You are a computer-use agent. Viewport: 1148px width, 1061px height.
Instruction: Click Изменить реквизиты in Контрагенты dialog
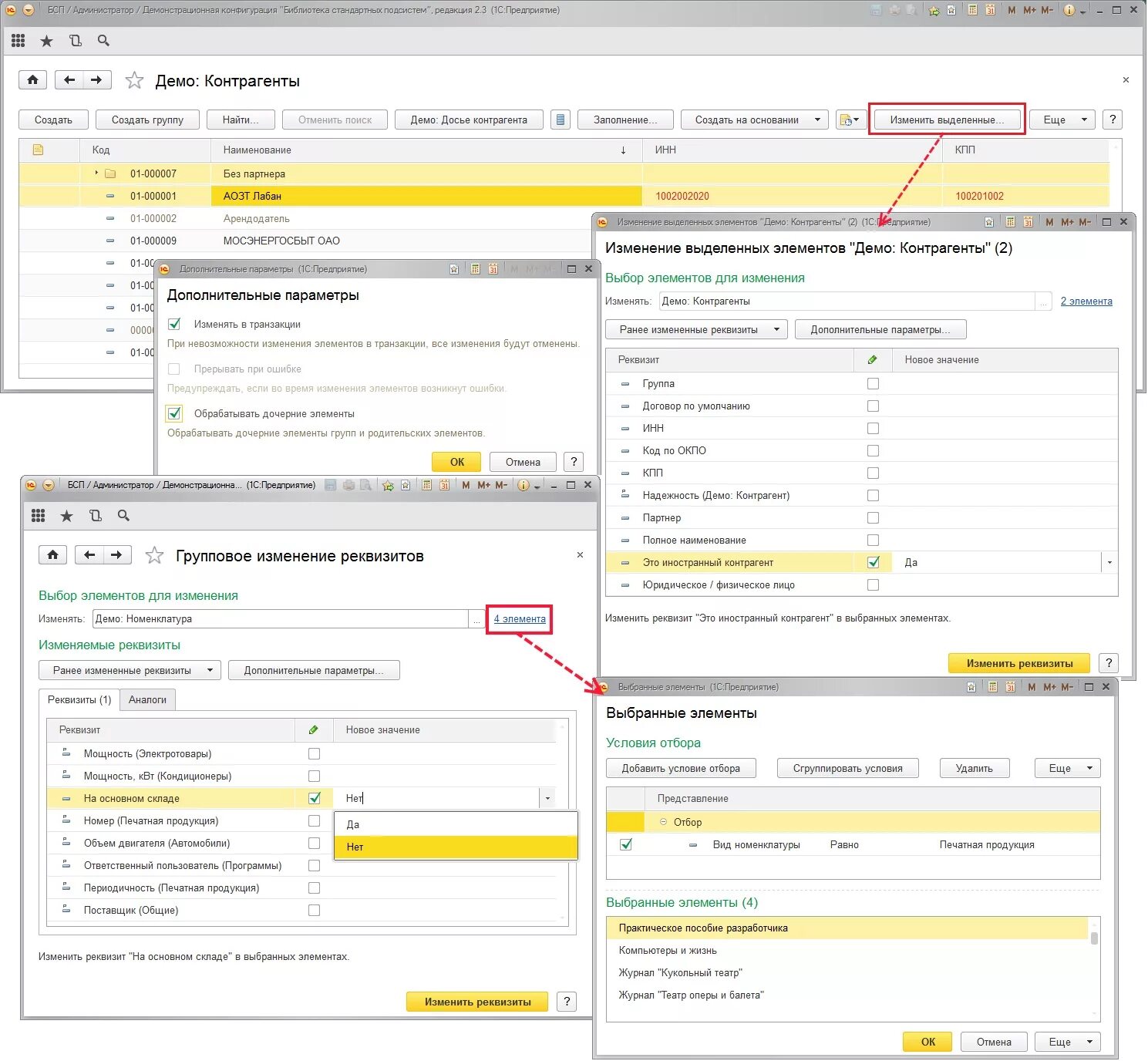coord(1019,663)
